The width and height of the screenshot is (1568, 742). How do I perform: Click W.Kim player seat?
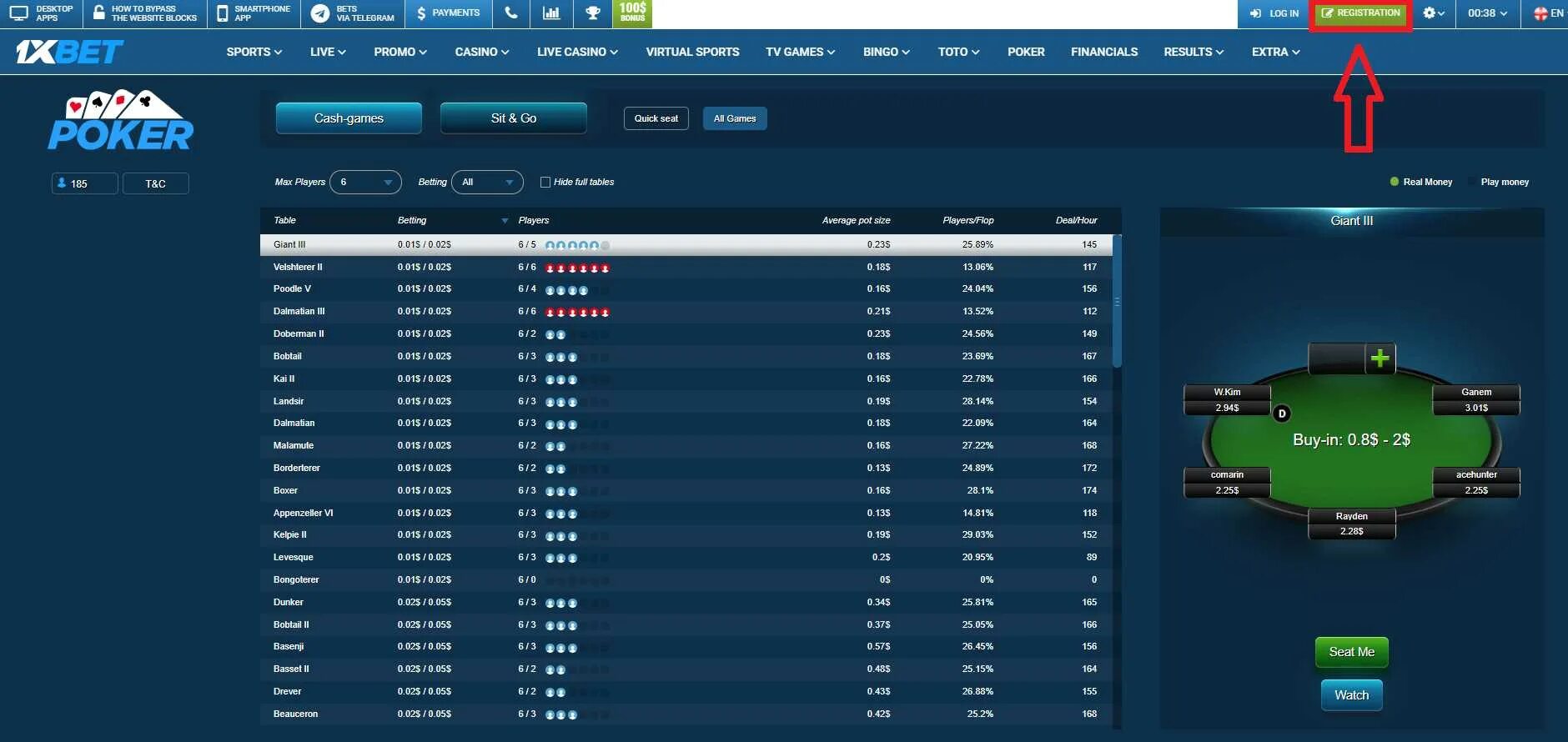click(1227, 400)
